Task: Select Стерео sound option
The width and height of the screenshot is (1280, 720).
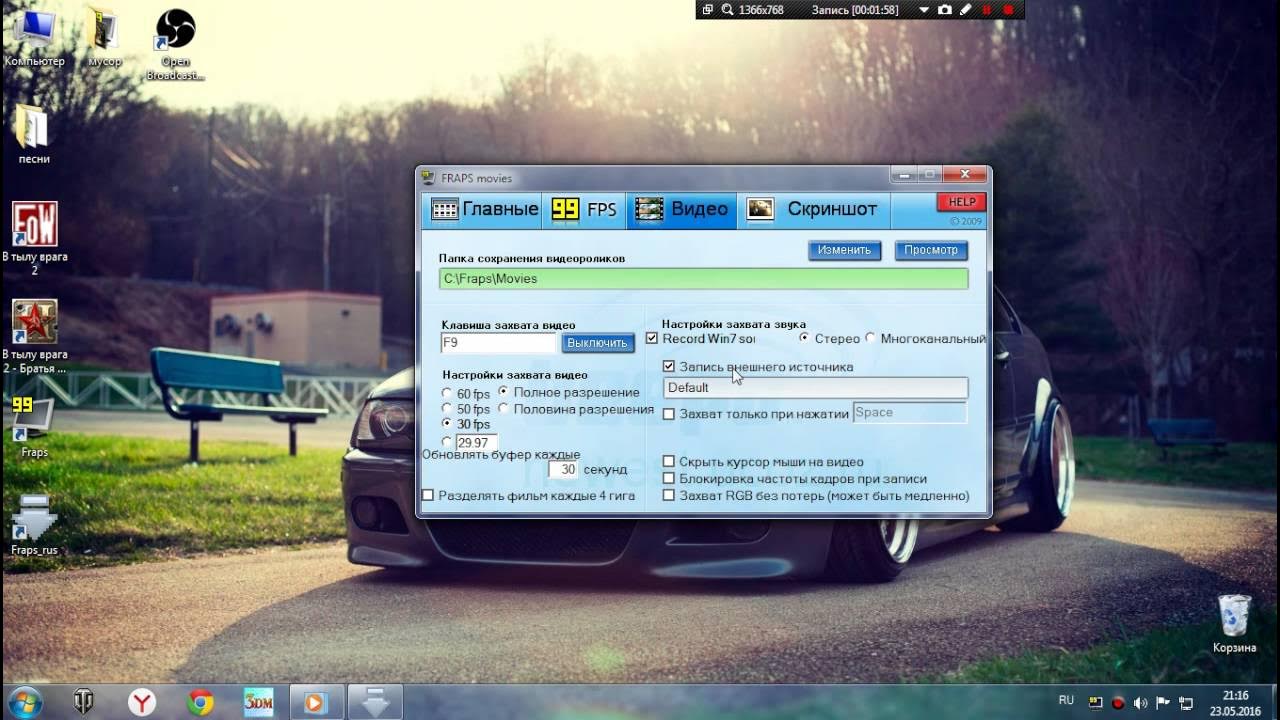Action: pyautogui.click(x=829, y=338)
